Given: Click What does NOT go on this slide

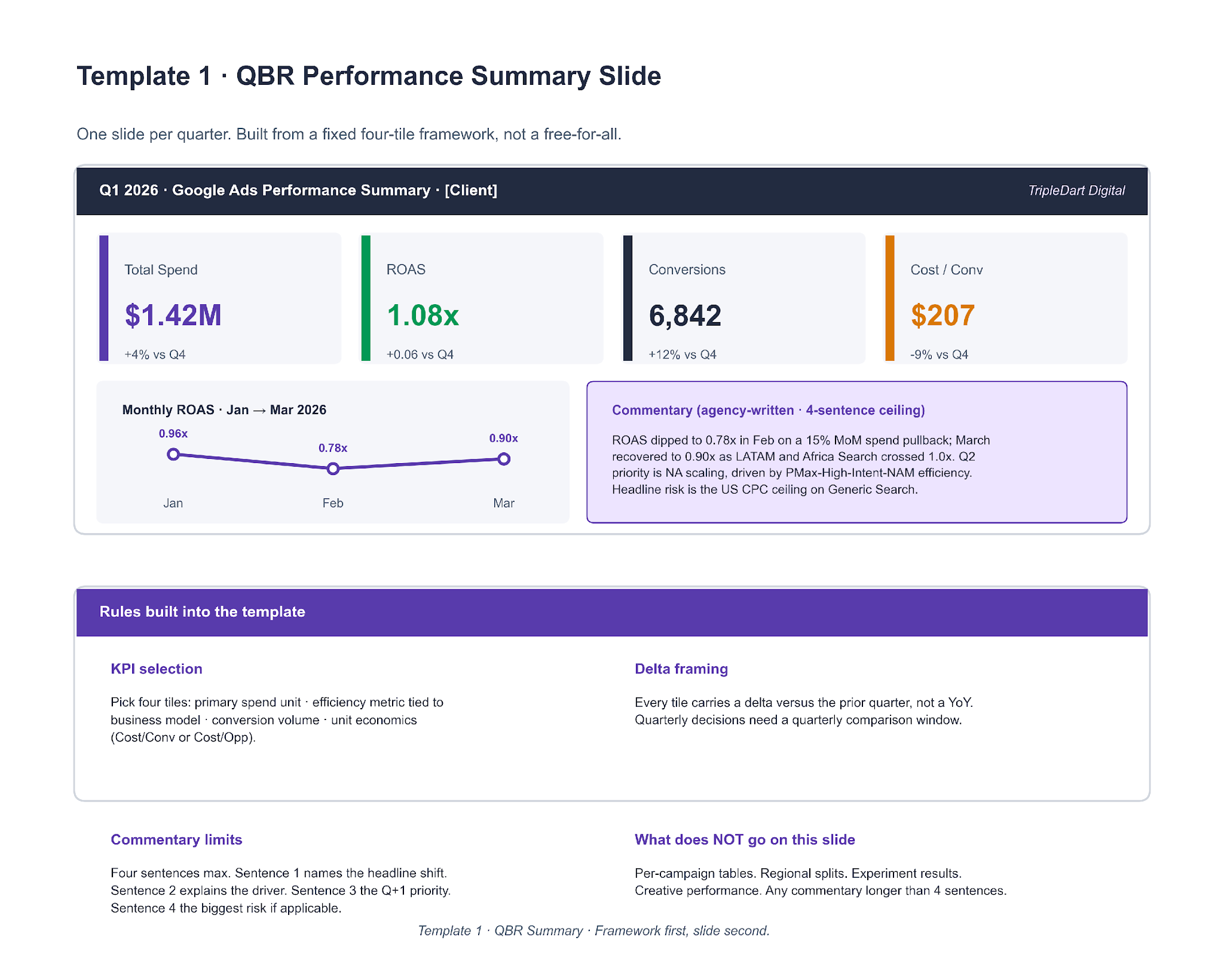Looking at the screenshot, I should [744, 840].
